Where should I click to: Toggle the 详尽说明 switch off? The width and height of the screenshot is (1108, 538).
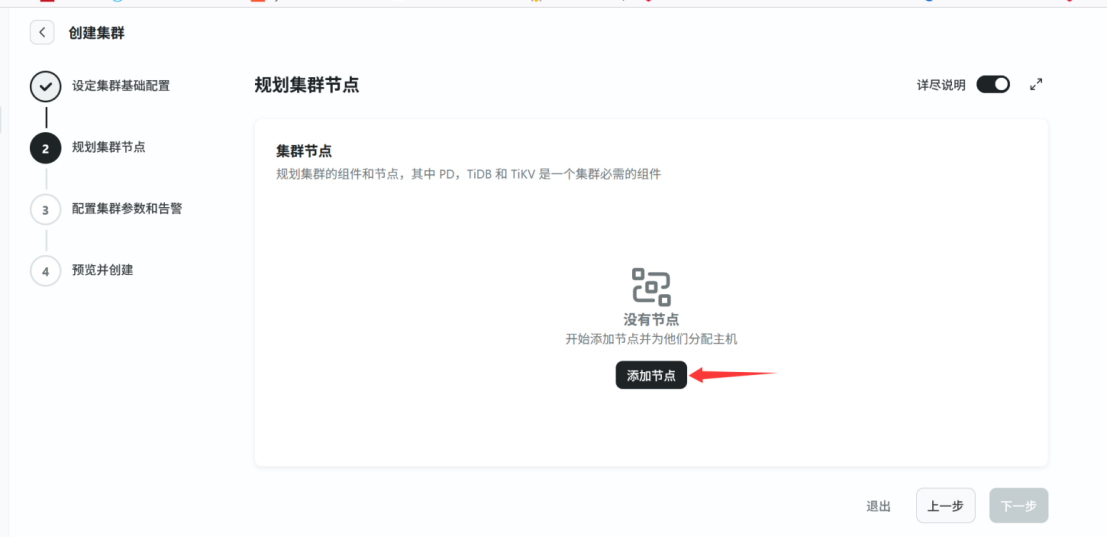click(992, 85)
